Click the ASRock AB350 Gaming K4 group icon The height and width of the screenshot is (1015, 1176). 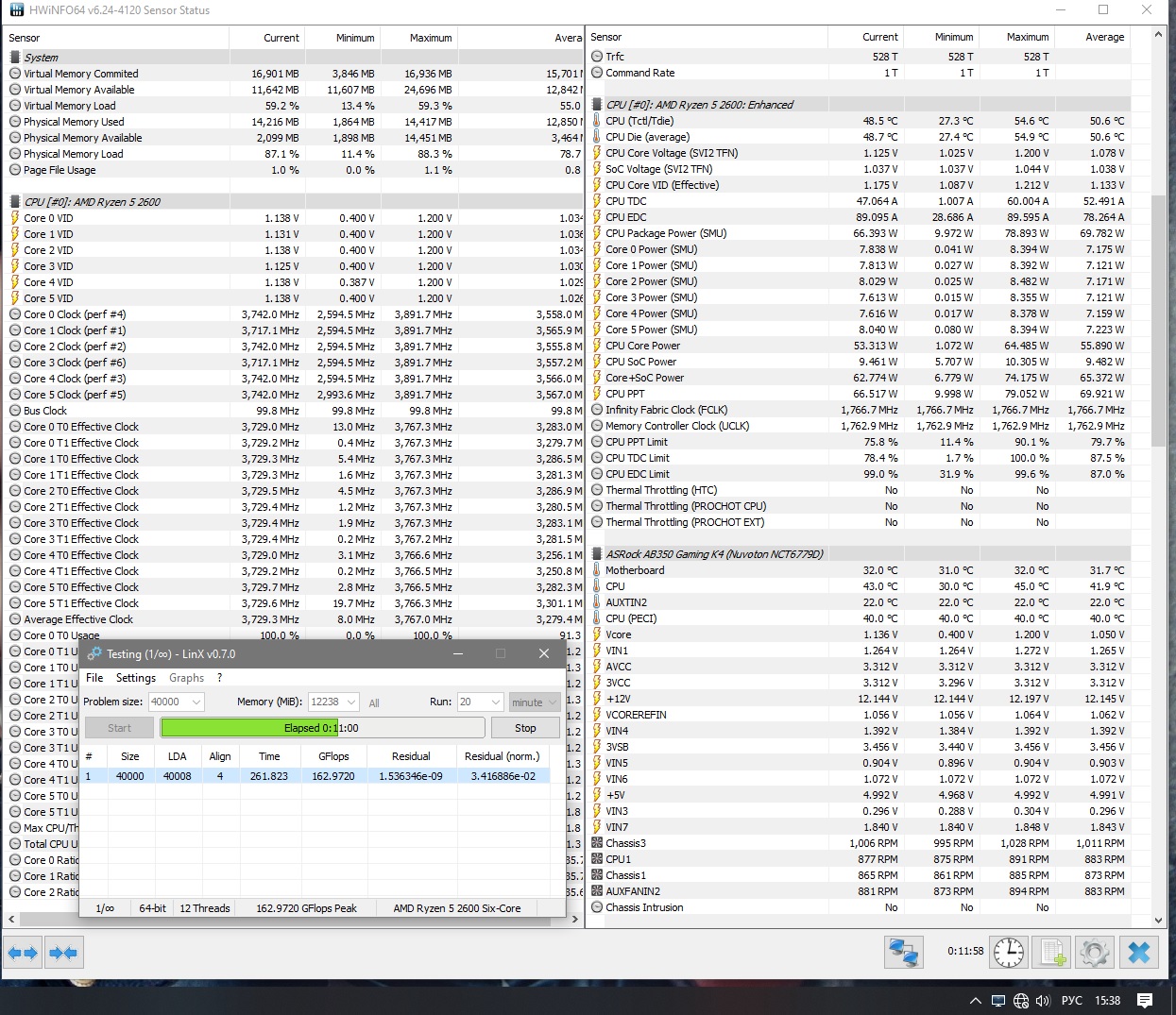(597, 554)
